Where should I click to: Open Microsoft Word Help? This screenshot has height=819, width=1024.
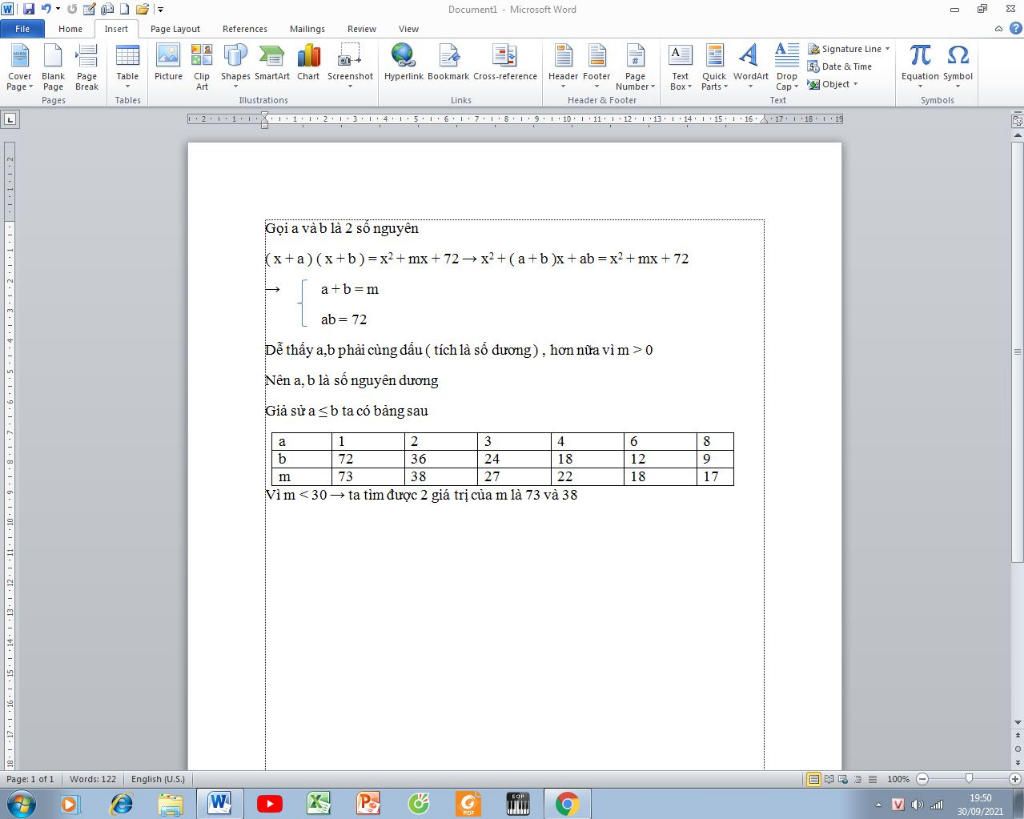click(x=1016, y=29)
